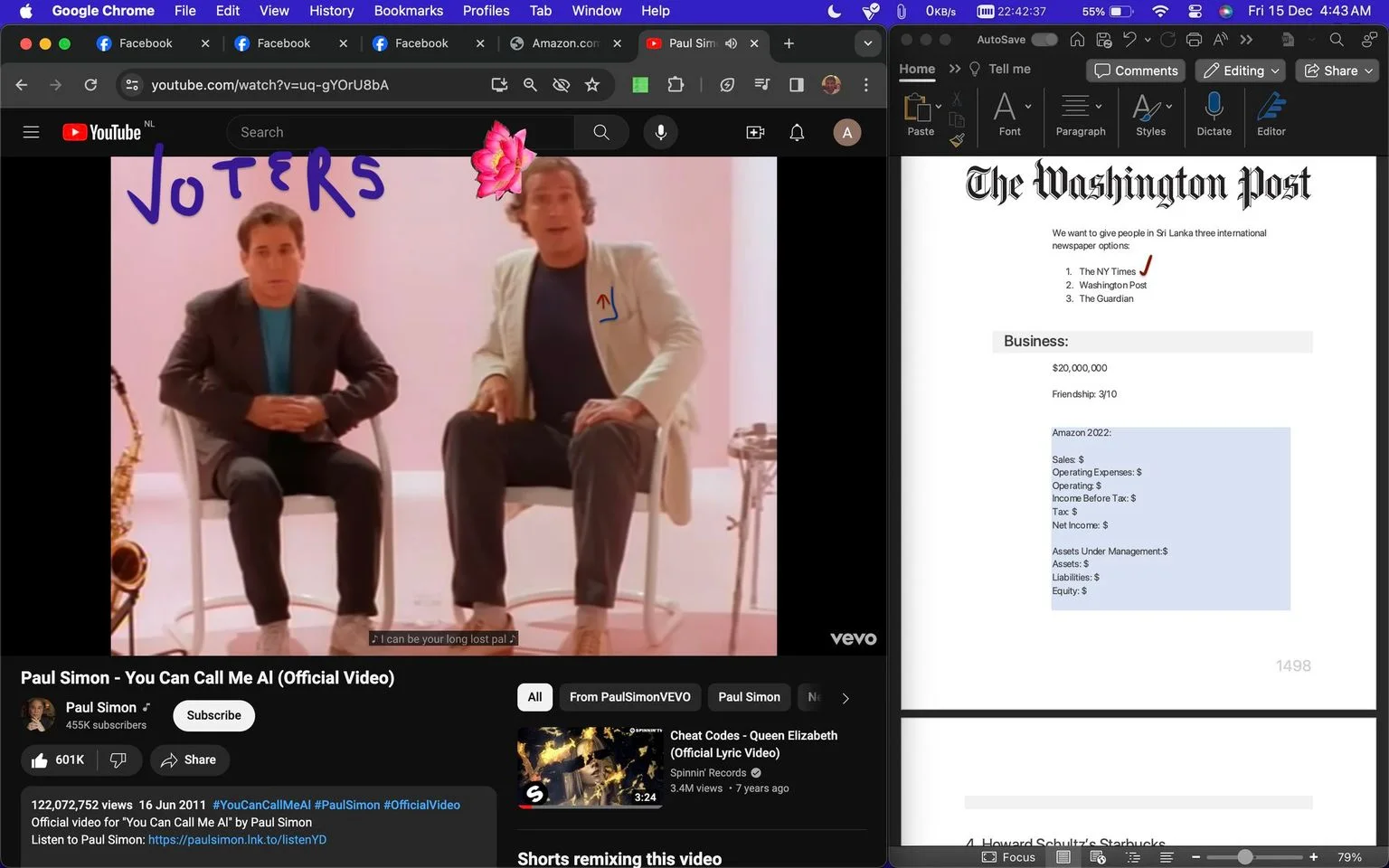The width and height of the screenshot is (1389, 868).
Task: Like the video with 601K thumbs up
Action: pyautogui.click(x=58, y=759)
